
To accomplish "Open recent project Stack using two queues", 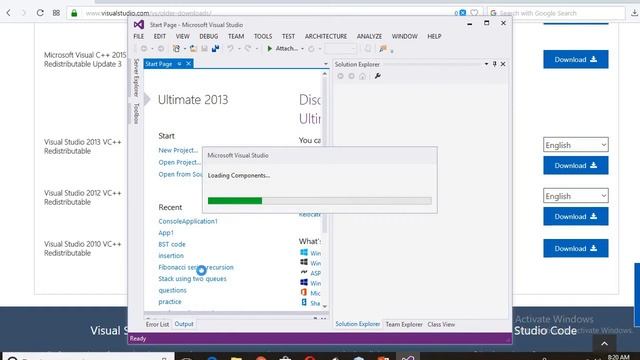I will (192, 279).
